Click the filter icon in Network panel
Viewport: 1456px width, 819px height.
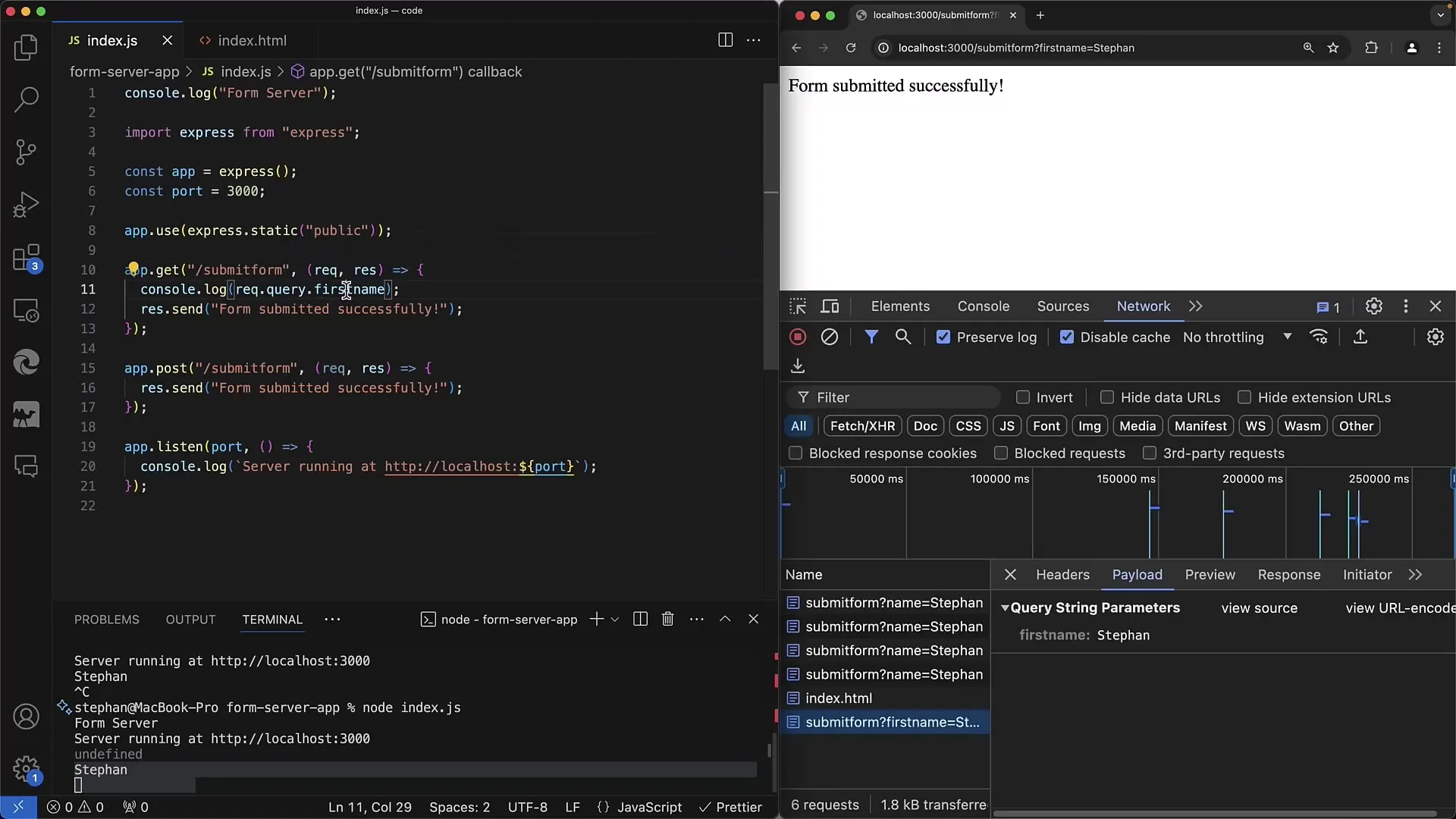pyautogui.click(x=869, y=337)
